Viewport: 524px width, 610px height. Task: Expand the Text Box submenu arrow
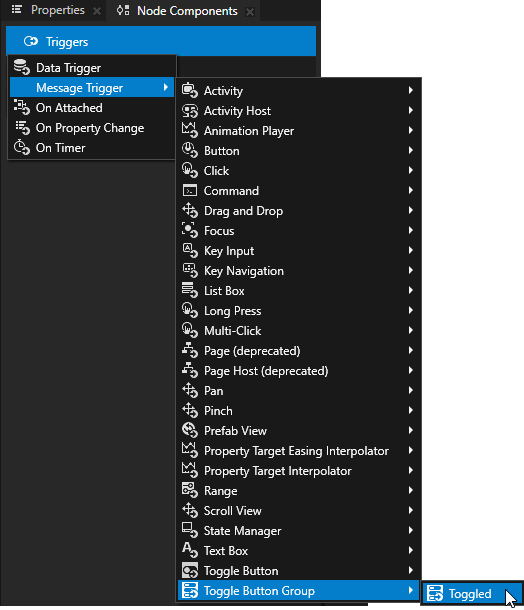[x=411, y=550]
